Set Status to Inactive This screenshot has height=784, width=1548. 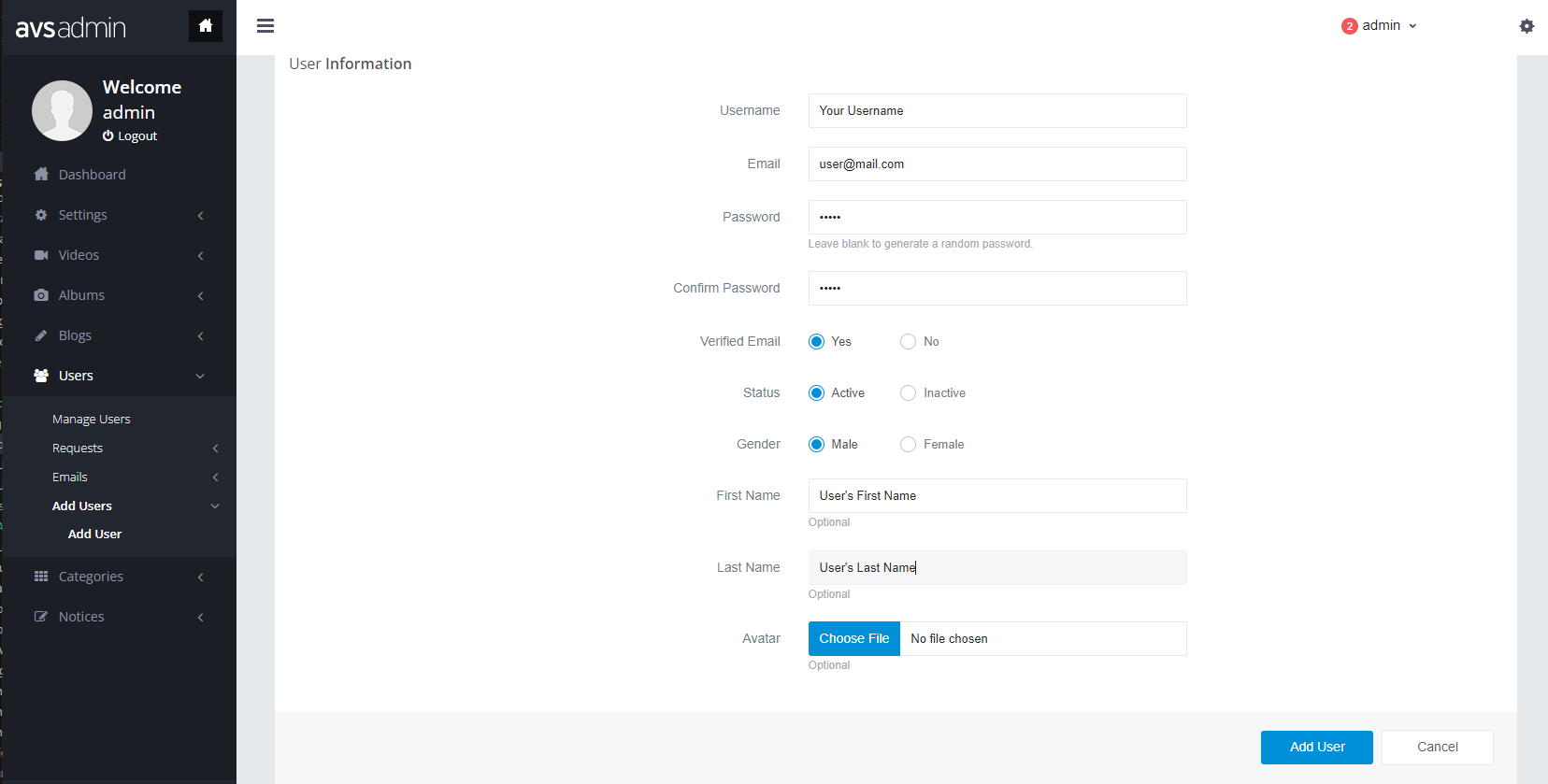(908, 392)
